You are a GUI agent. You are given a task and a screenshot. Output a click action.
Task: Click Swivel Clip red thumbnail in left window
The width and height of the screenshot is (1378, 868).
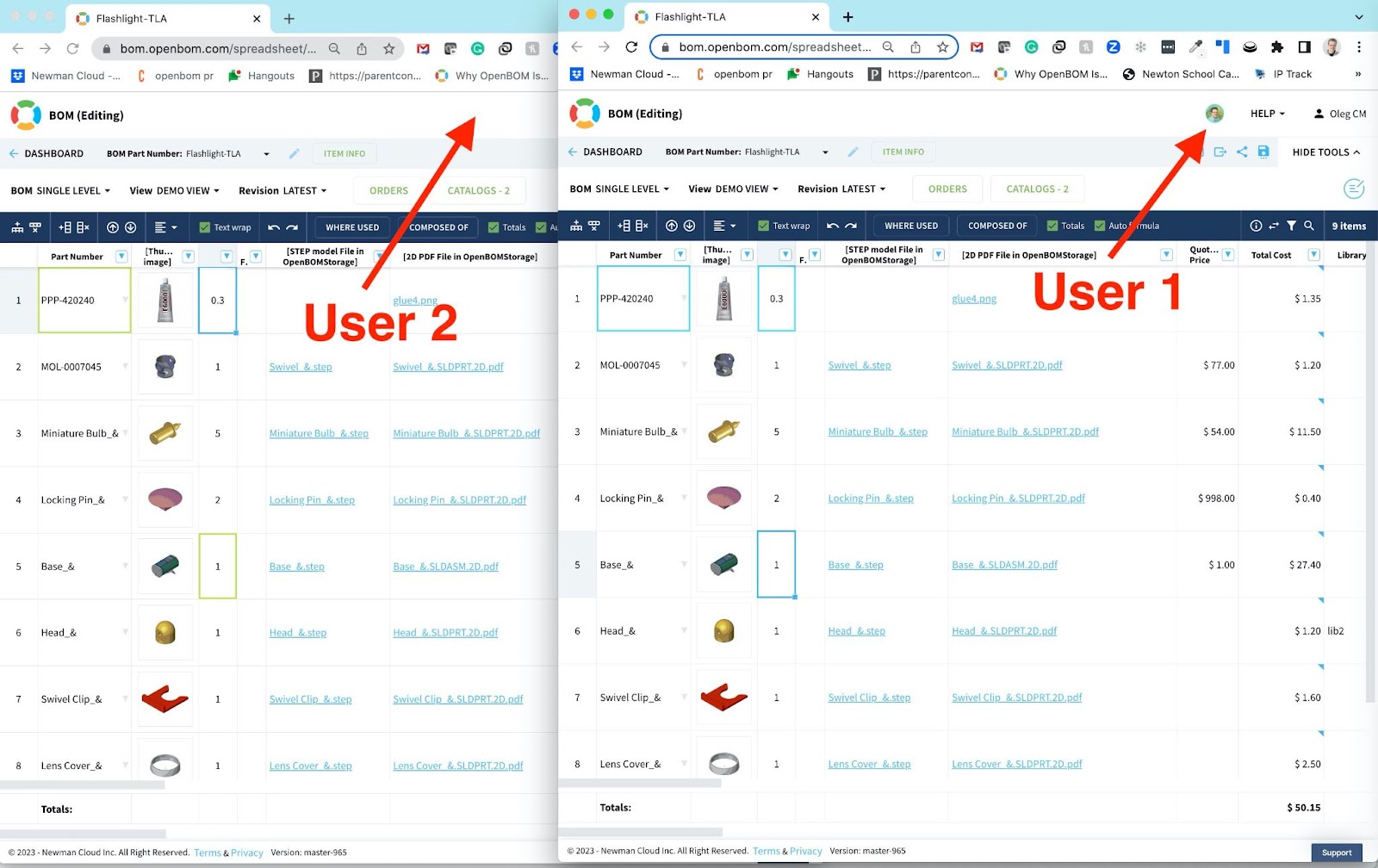click(x=164, y=698)
